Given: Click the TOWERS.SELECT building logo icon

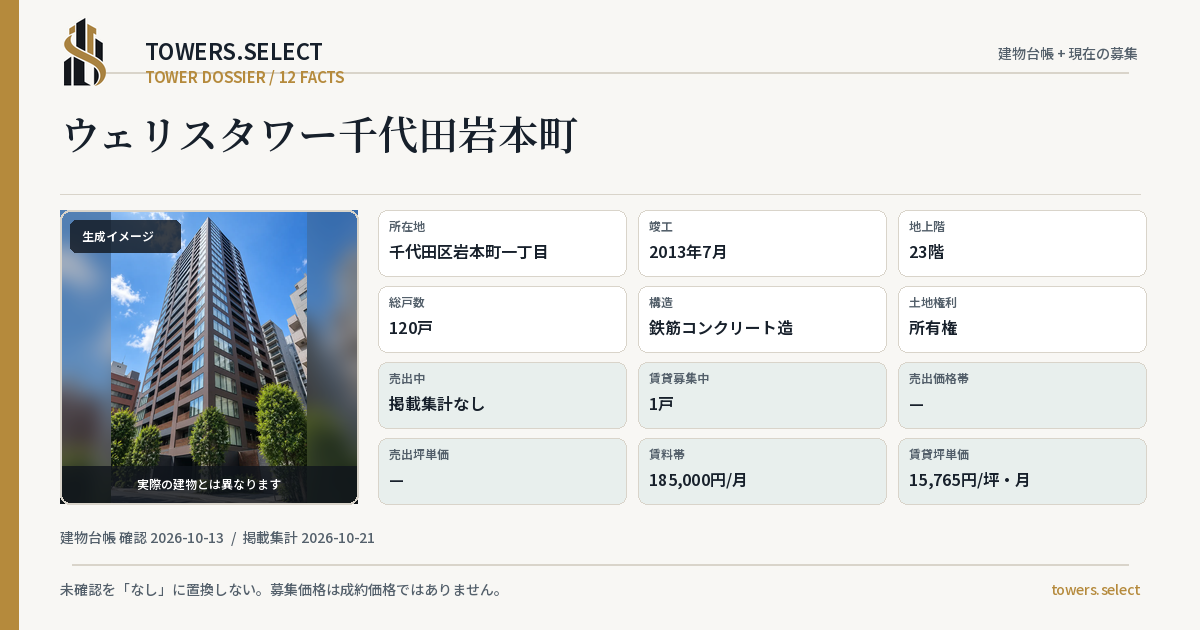Looking at the screenshot, I should click(x=85, y=52).
